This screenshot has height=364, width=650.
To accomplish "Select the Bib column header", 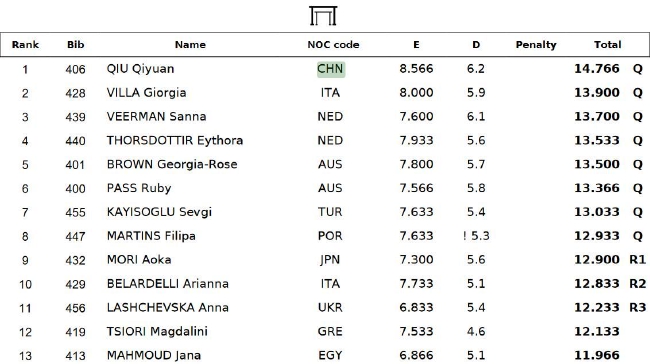I will [x=75, y=45].
